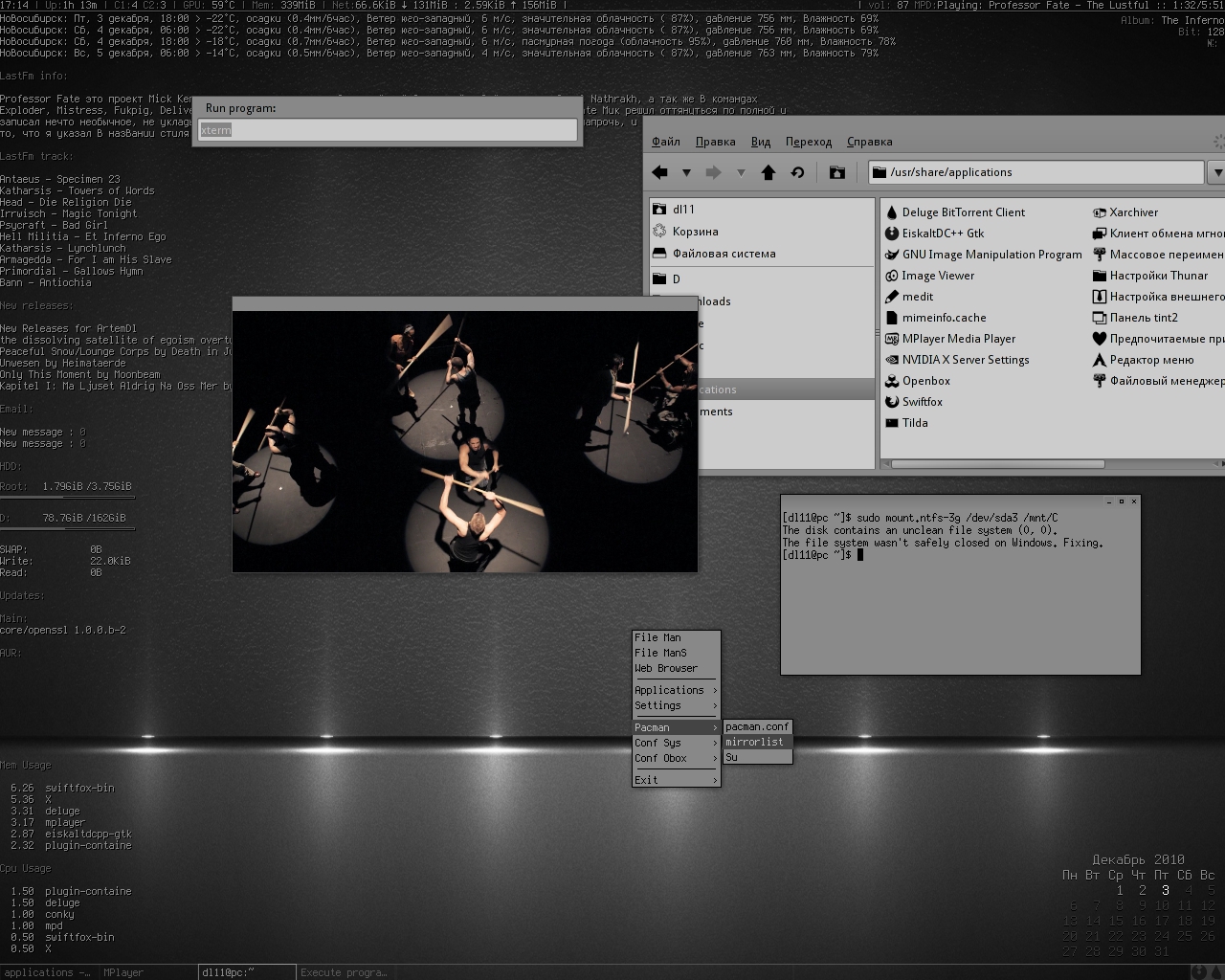Select the Openbox launcher icon
Viewport: 1225px width, 980px height.
tap(892, 381)
